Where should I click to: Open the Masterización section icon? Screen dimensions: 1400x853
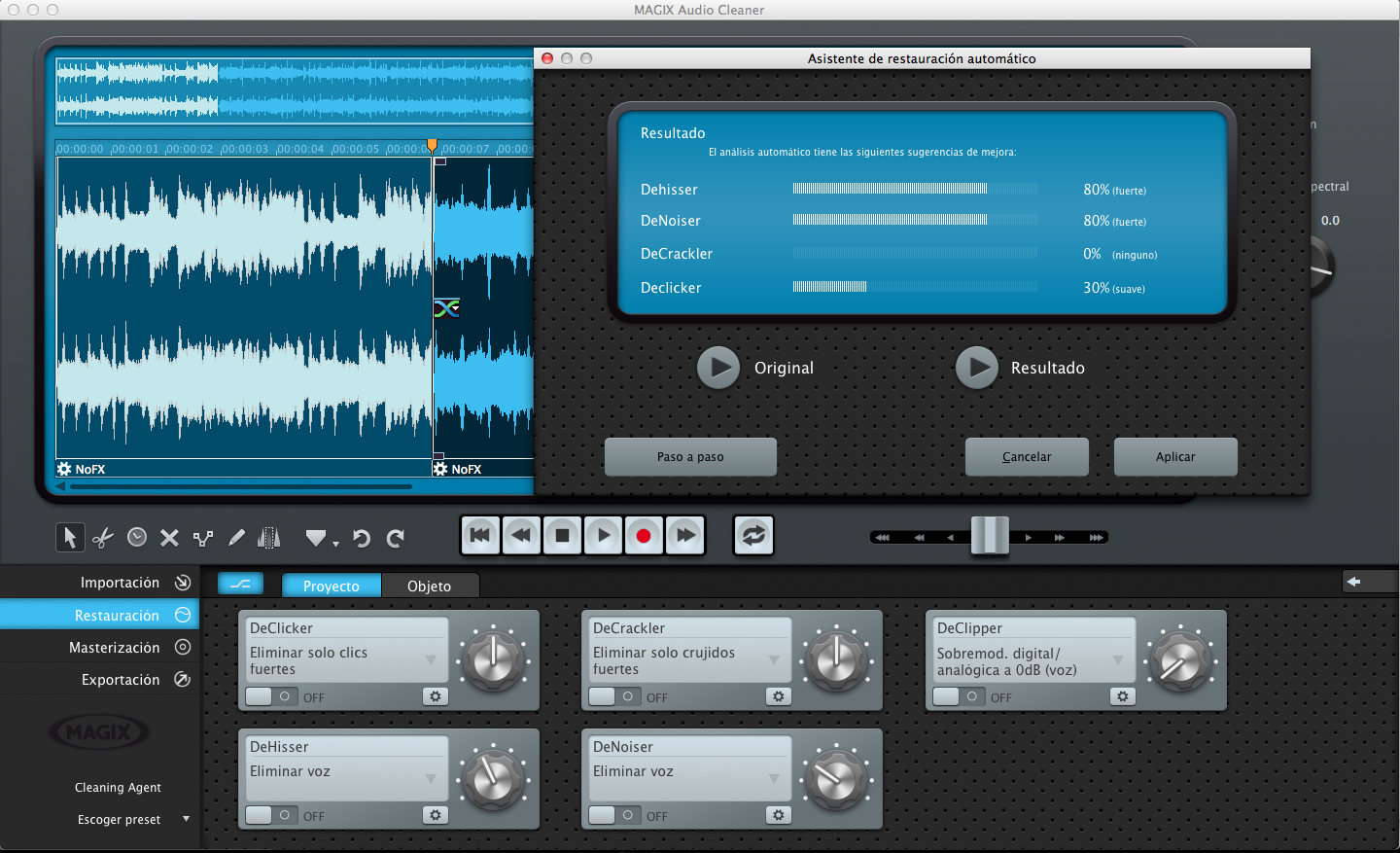[x=183, y=647]
